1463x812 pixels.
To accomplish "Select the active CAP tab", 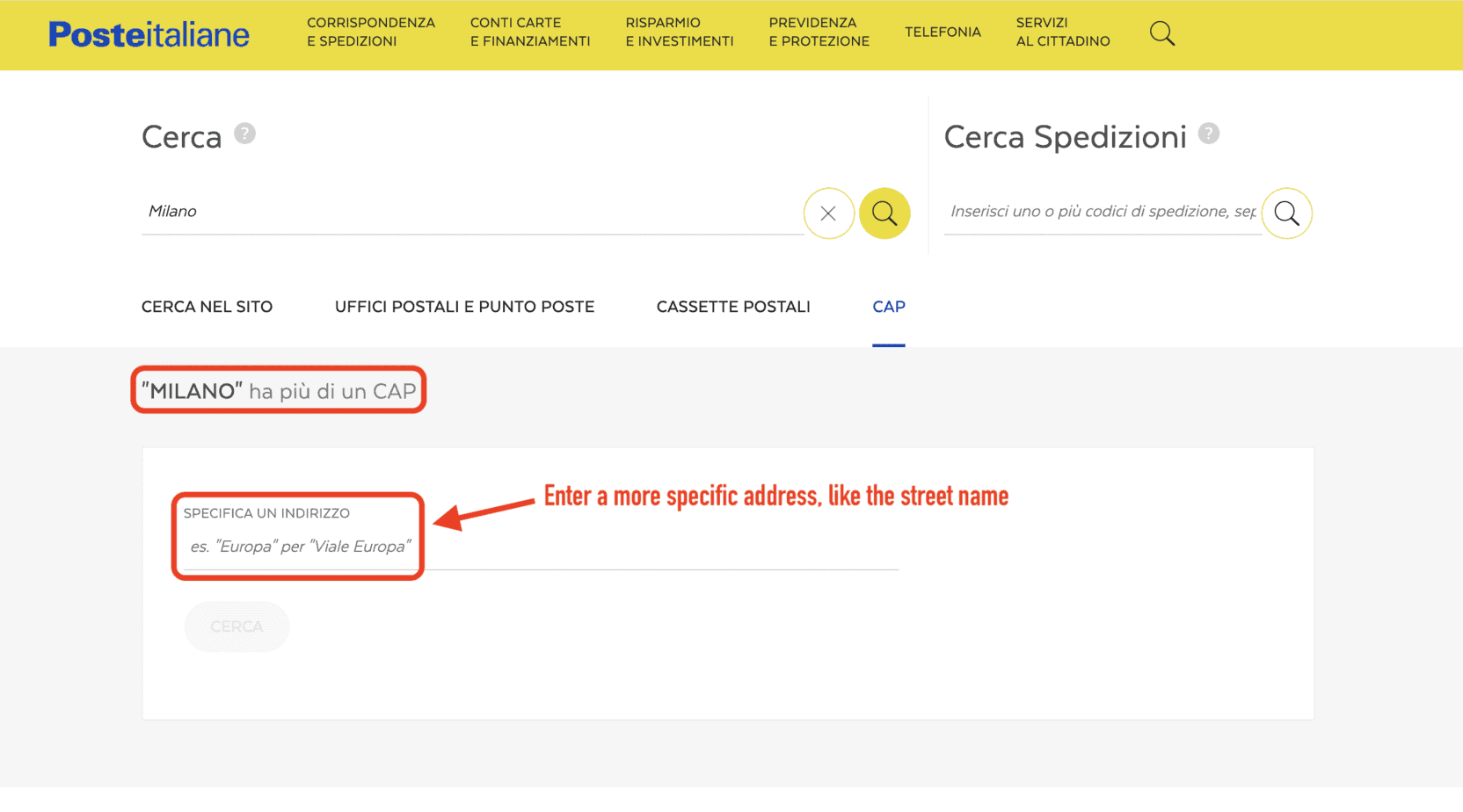I will click(x=889, y=307).
